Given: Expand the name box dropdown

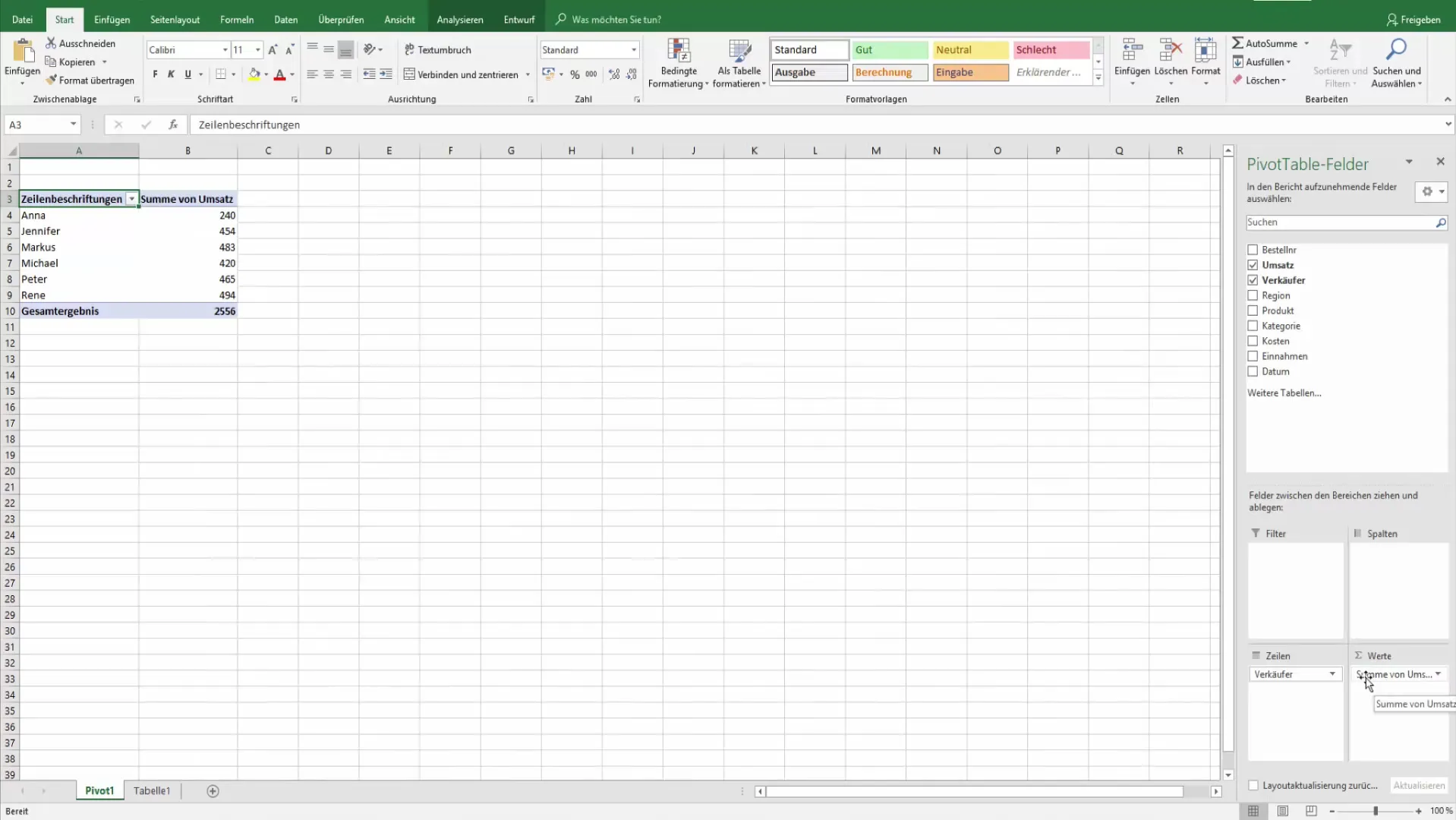Looking at the screenshot, I should [73, 125].
